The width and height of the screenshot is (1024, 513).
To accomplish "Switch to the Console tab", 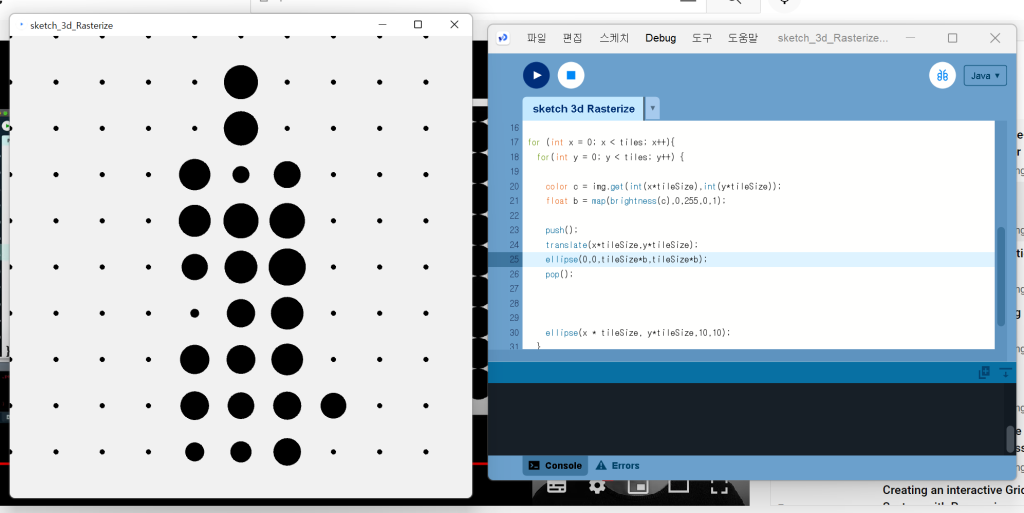I will pos(555,466).
